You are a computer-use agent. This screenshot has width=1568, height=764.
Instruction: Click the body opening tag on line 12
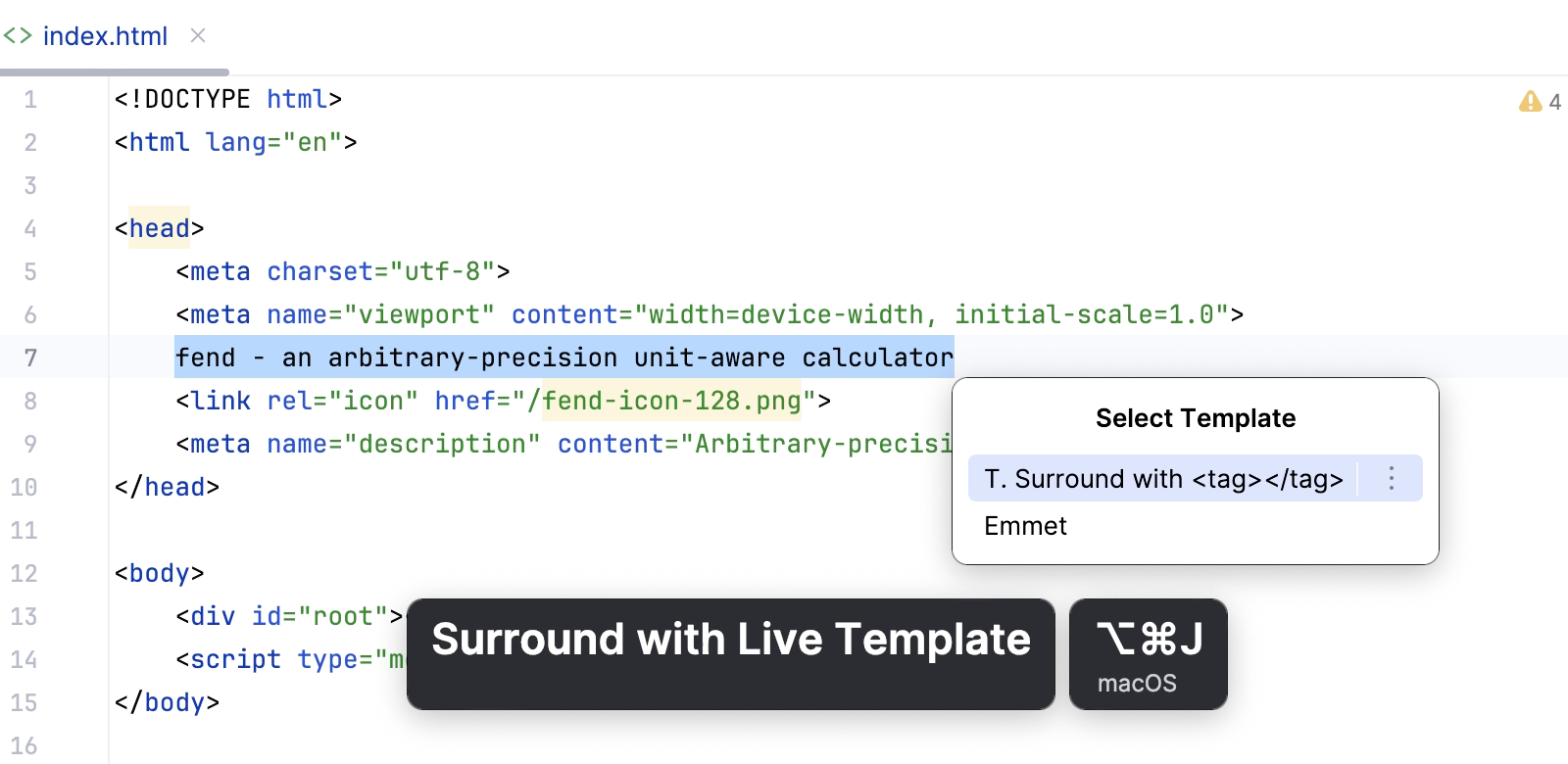[160, 573]
